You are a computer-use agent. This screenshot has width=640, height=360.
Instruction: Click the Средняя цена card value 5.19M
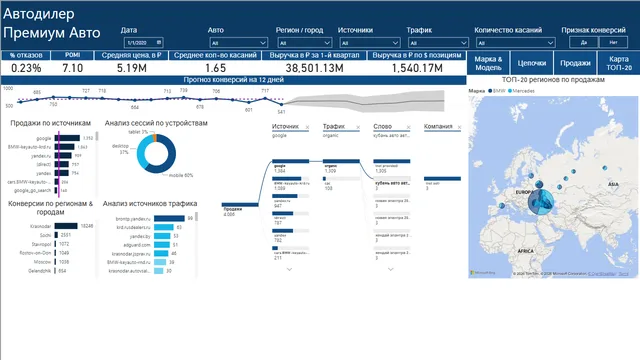[131, 68]
